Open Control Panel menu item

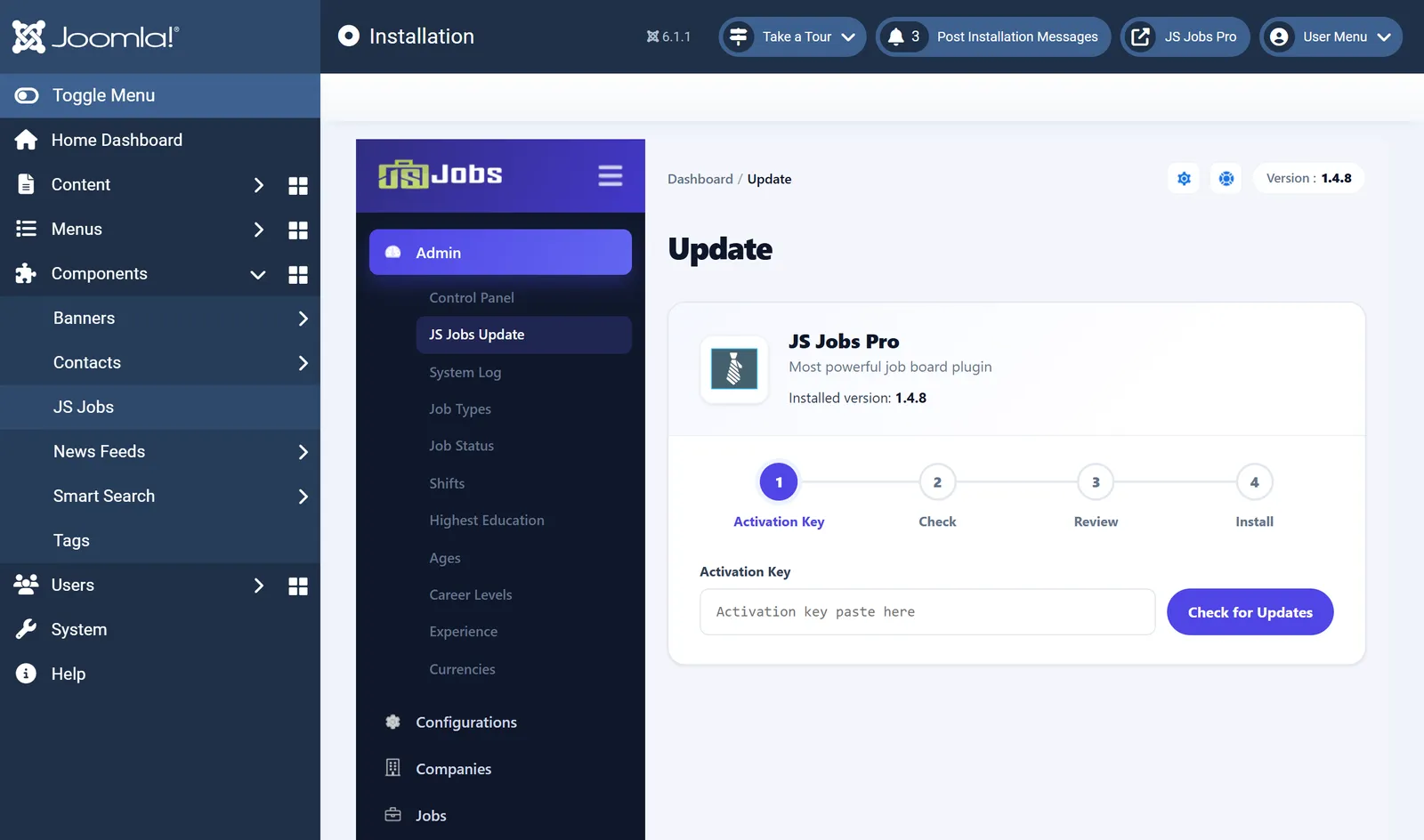click(471, 297)
